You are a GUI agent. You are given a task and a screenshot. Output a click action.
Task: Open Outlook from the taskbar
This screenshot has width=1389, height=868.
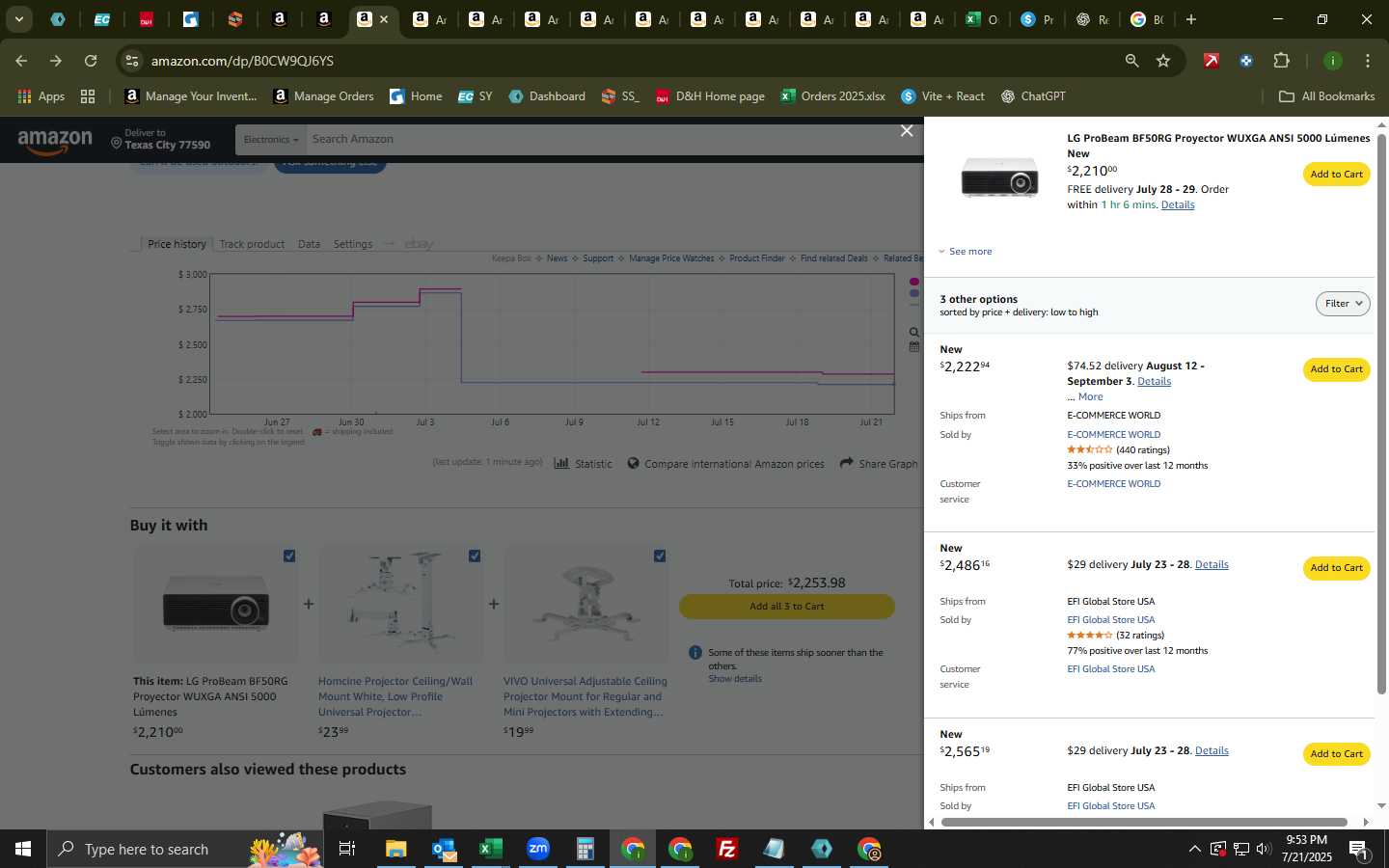coord(444,849)
